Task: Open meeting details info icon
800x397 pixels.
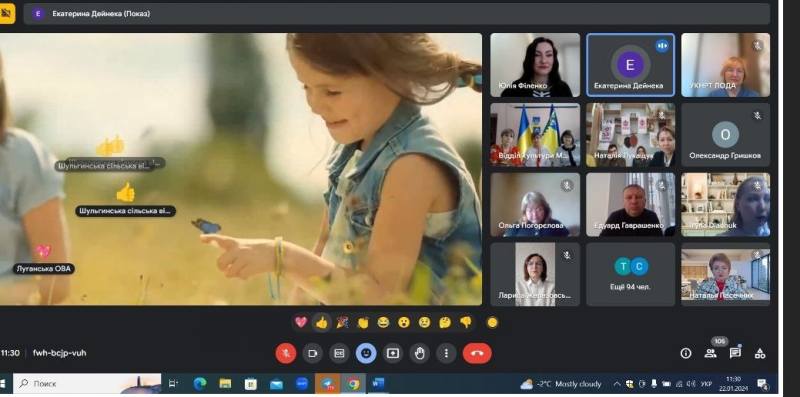Action: pyautogui.click(x=686, y=353)
